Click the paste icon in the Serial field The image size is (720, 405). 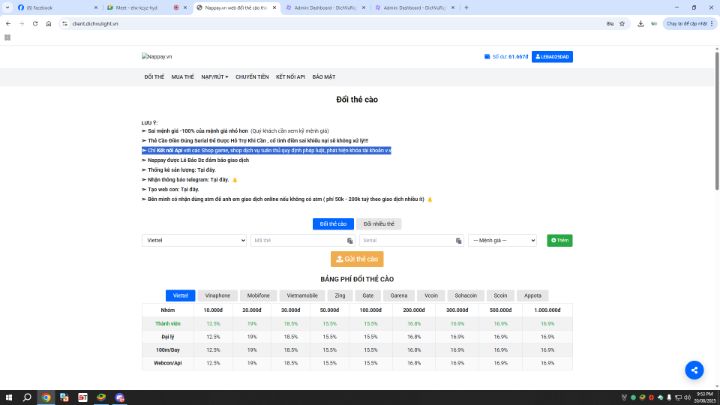[x=457, y=241]
